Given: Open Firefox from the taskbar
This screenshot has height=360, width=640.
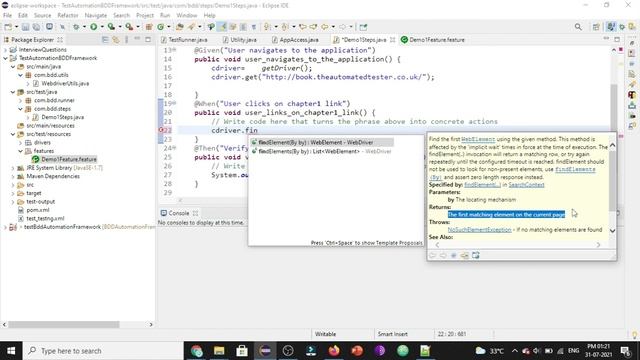Looking at the screenshot, I should pos(334,351).
